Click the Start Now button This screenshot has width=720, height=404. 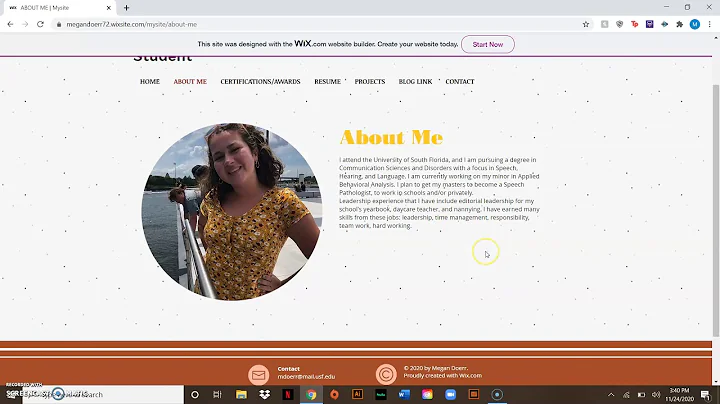click(488, 45)
